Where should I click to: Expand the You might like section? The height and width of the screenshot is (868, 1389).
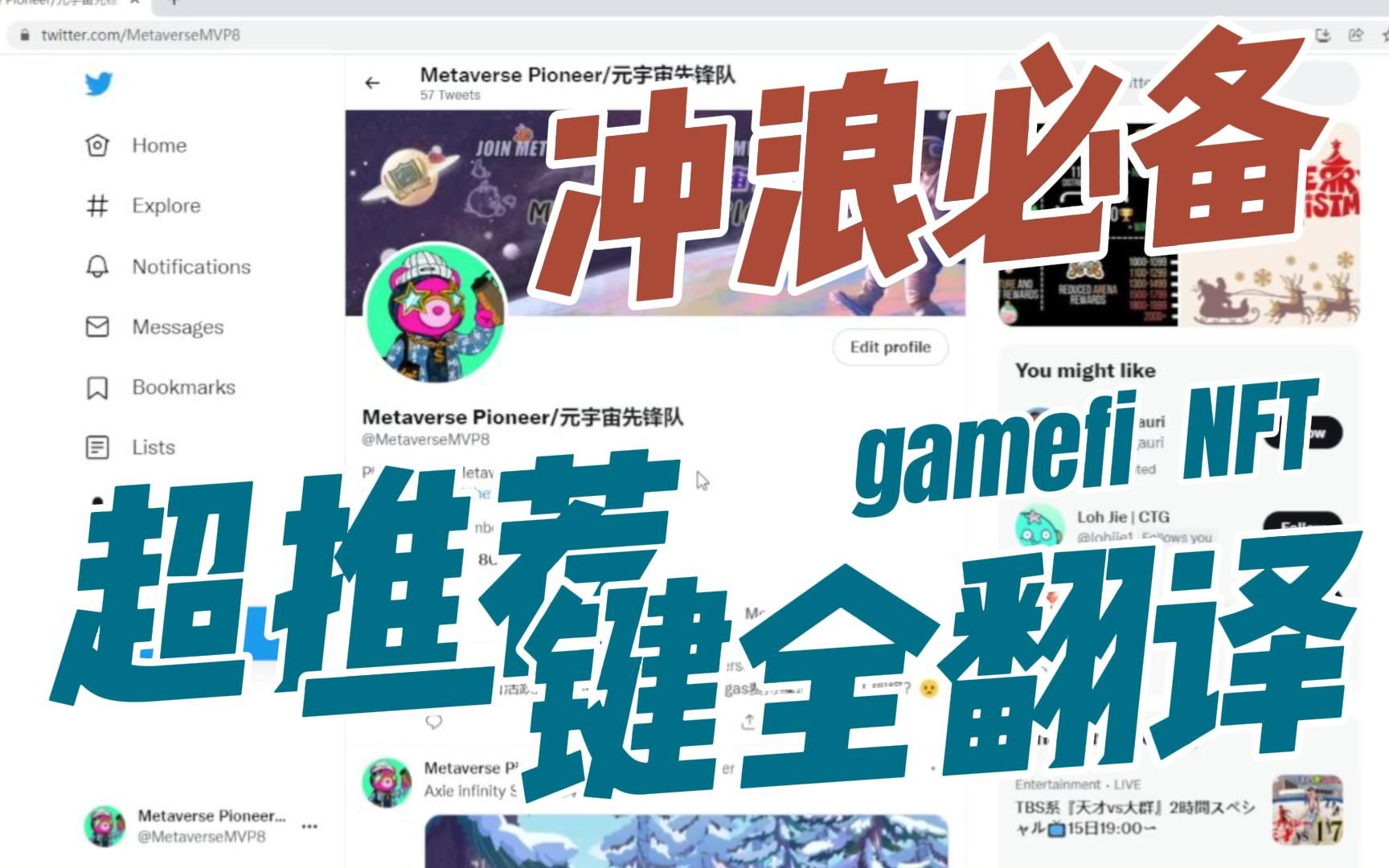point(1085,371)
